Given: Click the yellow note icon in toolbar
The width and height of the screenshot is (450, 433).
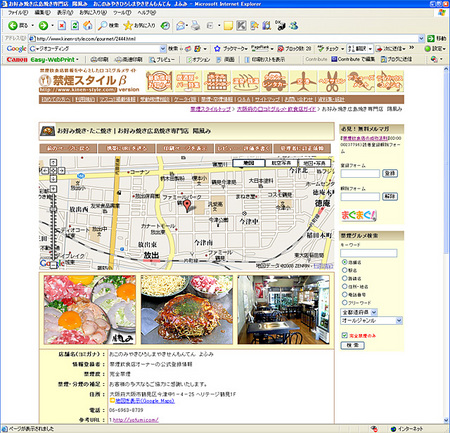Looking at the screenshot, I should (x=228, y=26).
